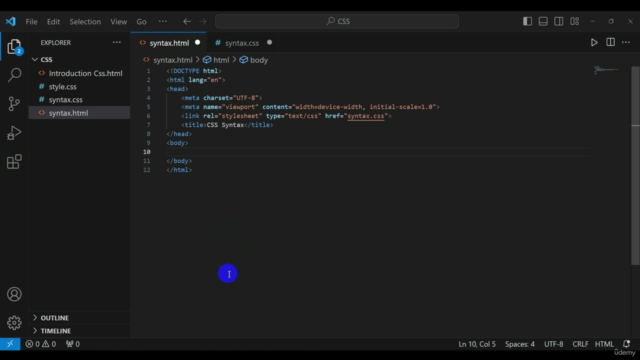Change line endings via CRLF
The image size is (640, 360).
coord(580,344)
